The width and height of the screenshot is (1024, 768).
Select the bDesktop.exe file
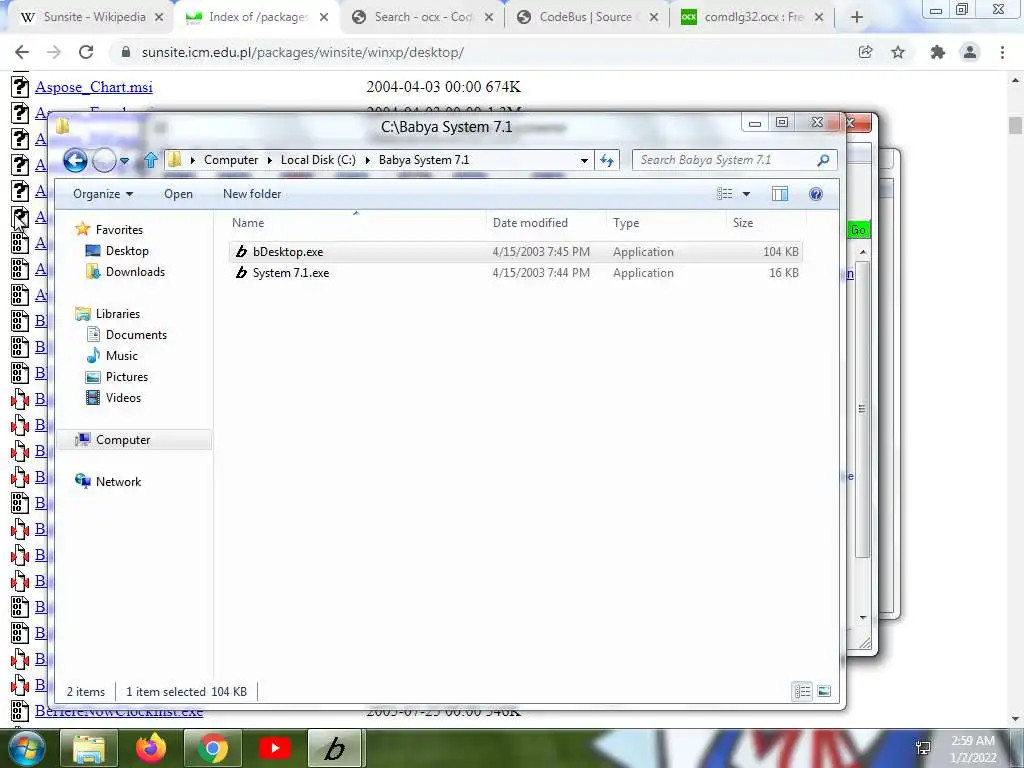coord(515,251)
